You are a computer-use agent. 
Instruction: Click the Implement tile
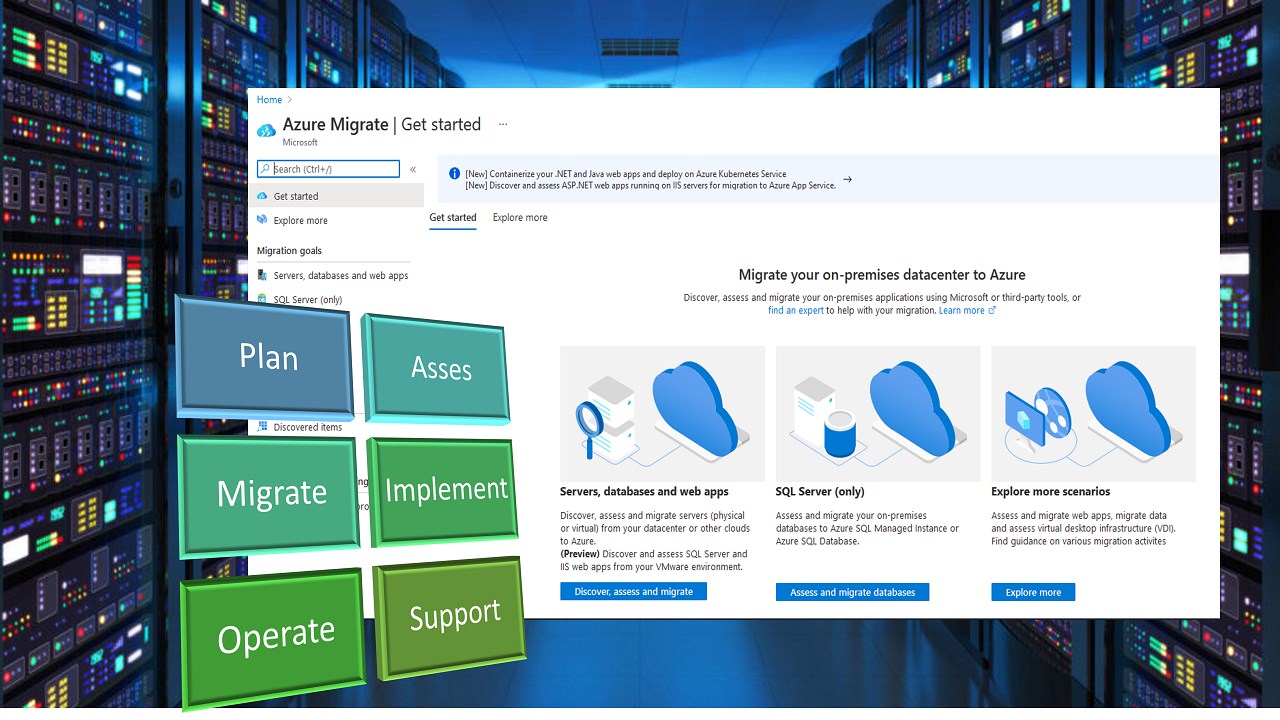(443, 490)
